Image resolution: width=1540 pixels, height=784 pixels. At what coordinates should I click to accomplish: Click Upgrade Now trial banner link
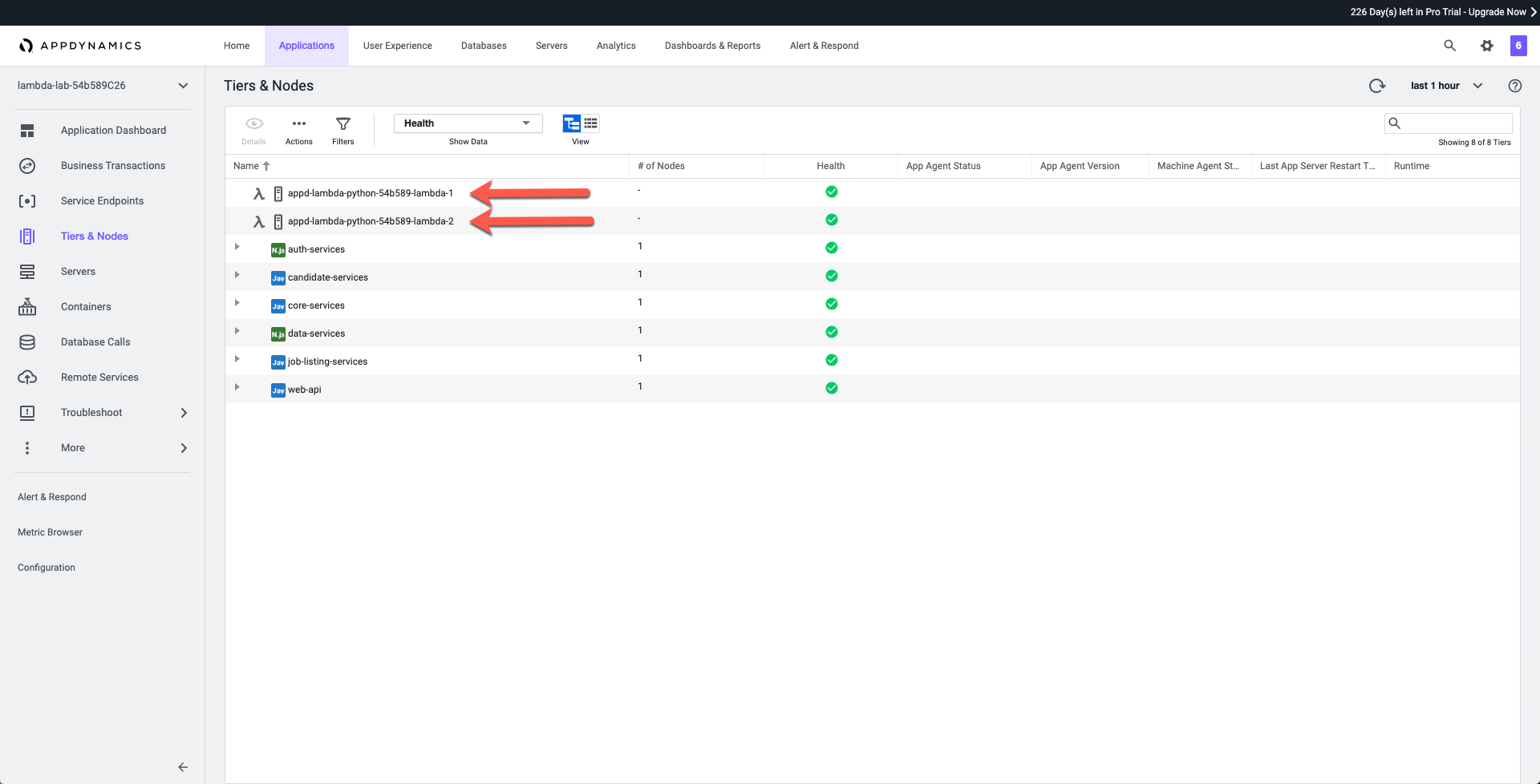[1497, 12]
